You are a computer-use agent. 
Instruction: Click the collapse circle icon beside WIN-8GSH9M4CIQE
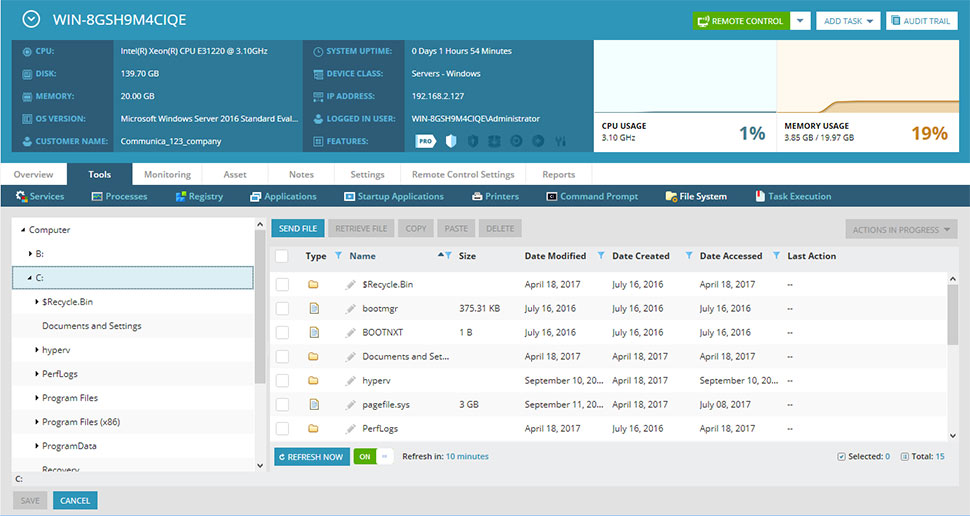tap(31, 19)
